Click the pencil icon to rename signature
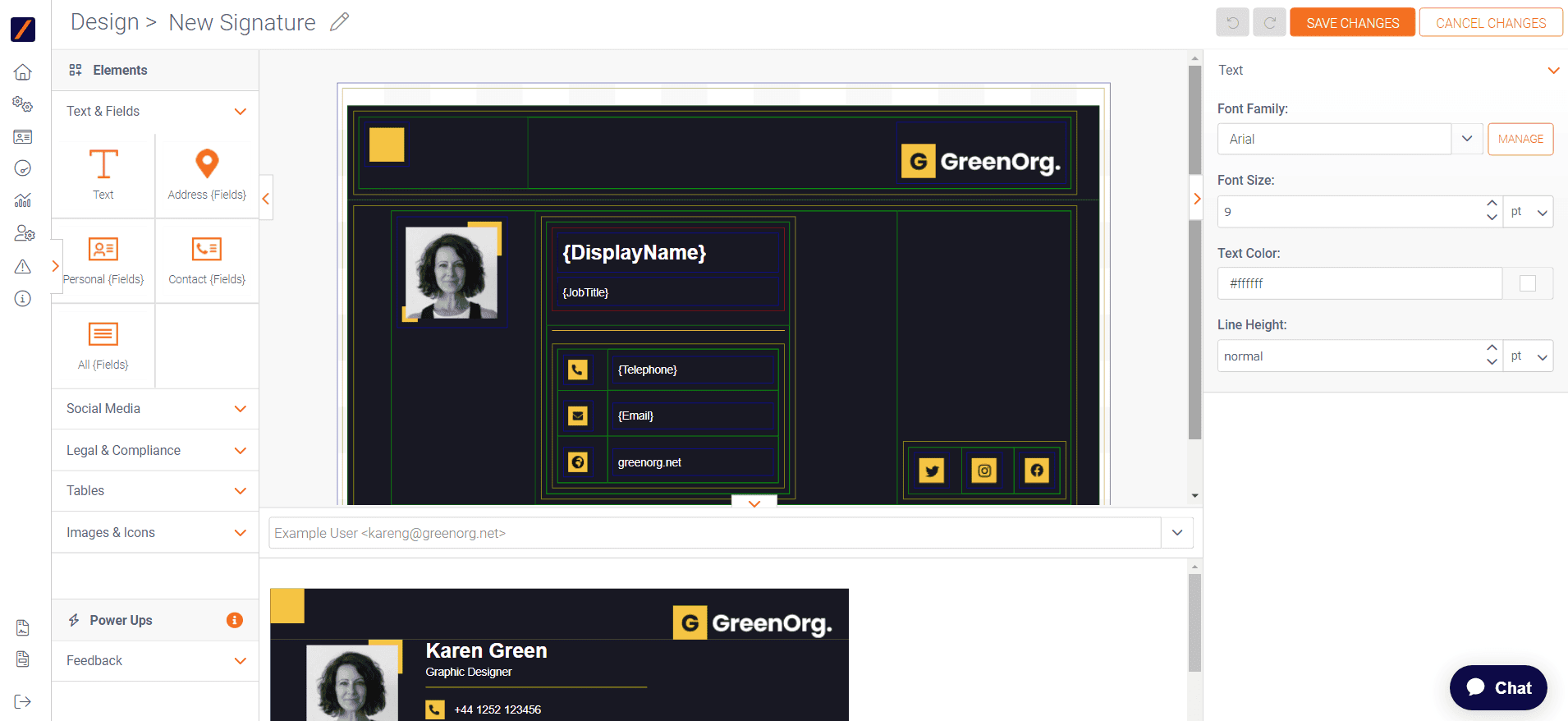Image resolution: width=1568 pixels, height=721 pixels. point(339,22)
